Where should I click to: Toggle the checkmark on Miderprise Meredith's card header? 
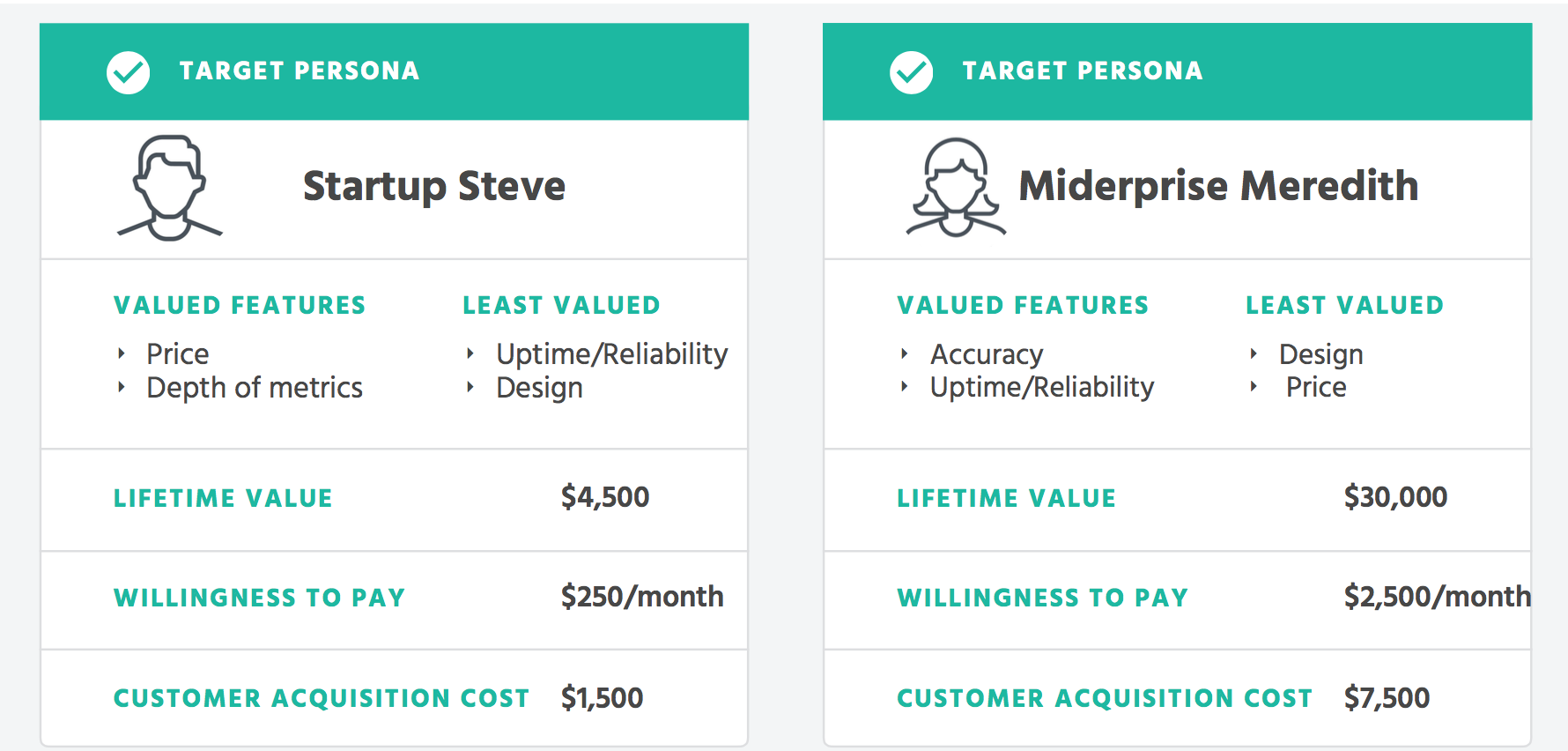(912, 72)
